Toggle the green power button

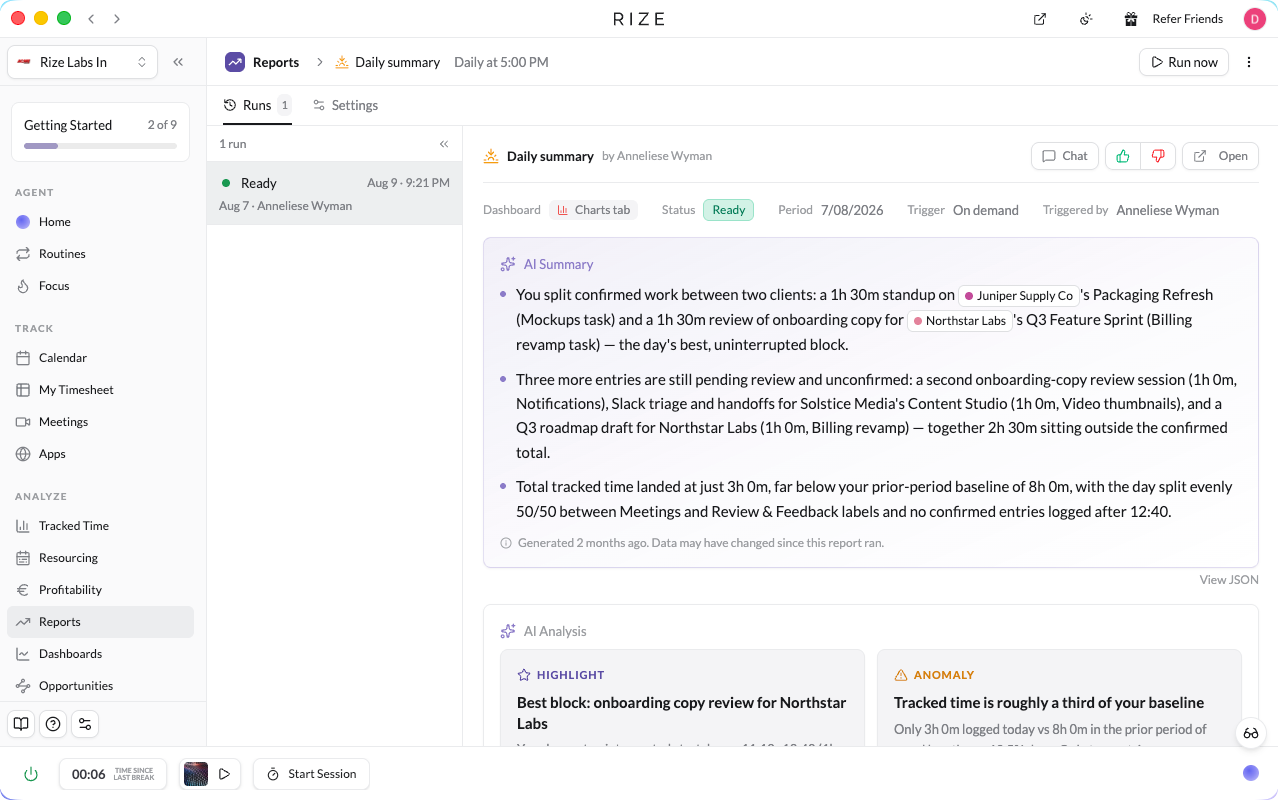(31, 774)
